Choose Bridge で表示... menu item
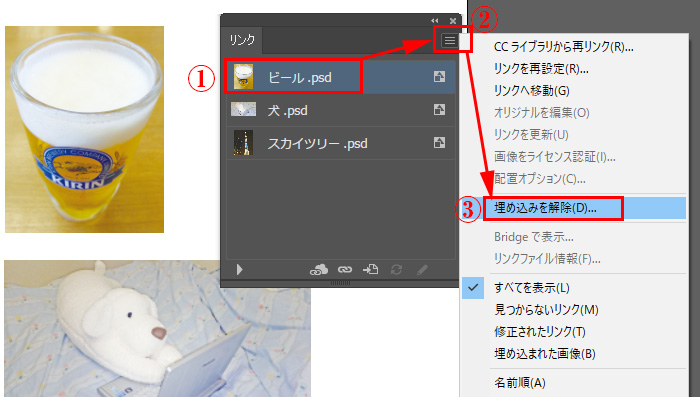Screen dimensions: 700x397 (x=534, y=237)
